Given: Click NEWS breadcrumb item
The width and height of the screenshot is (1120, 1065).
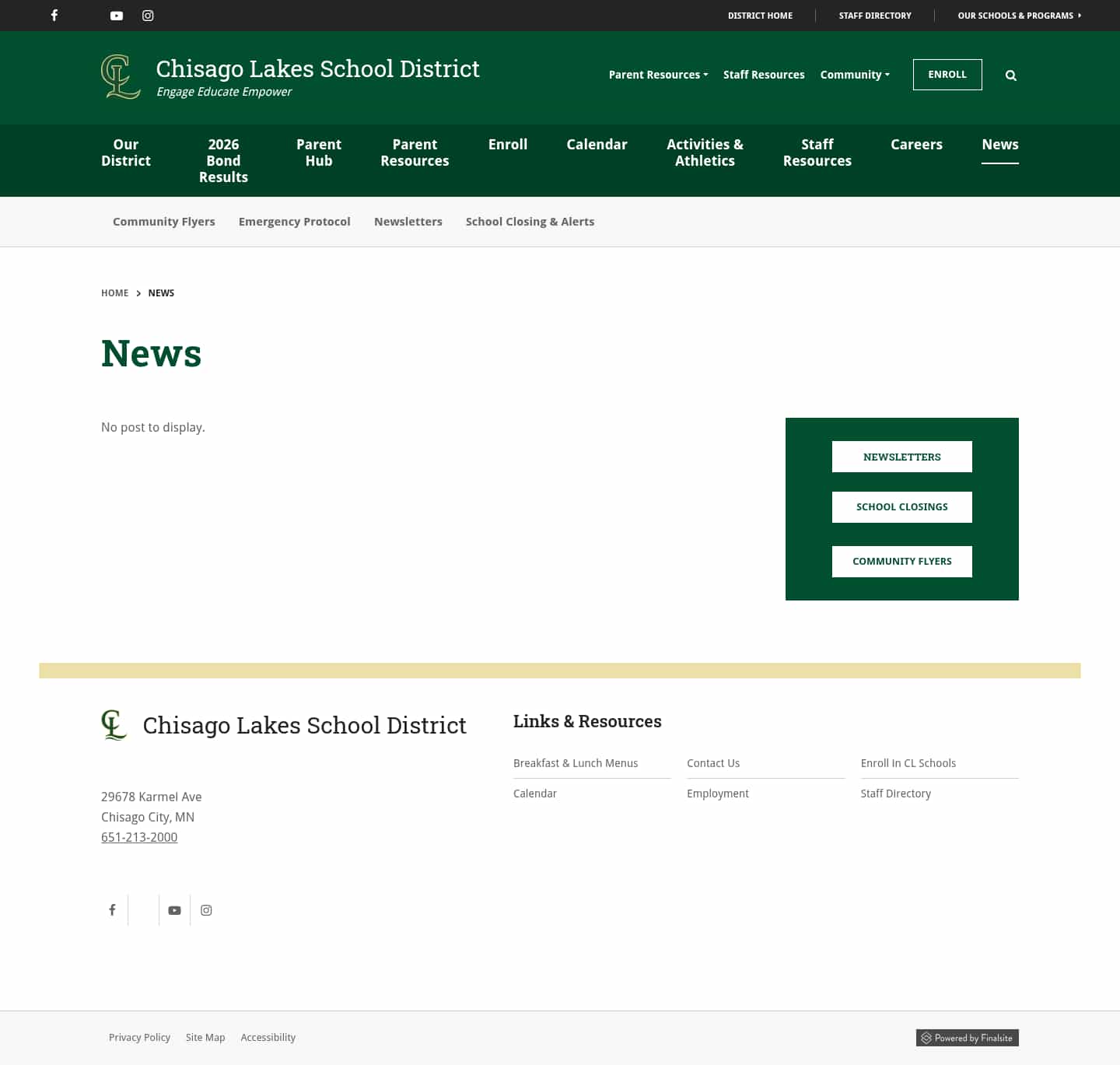Looking at the screenshot, I should (161, 293).
